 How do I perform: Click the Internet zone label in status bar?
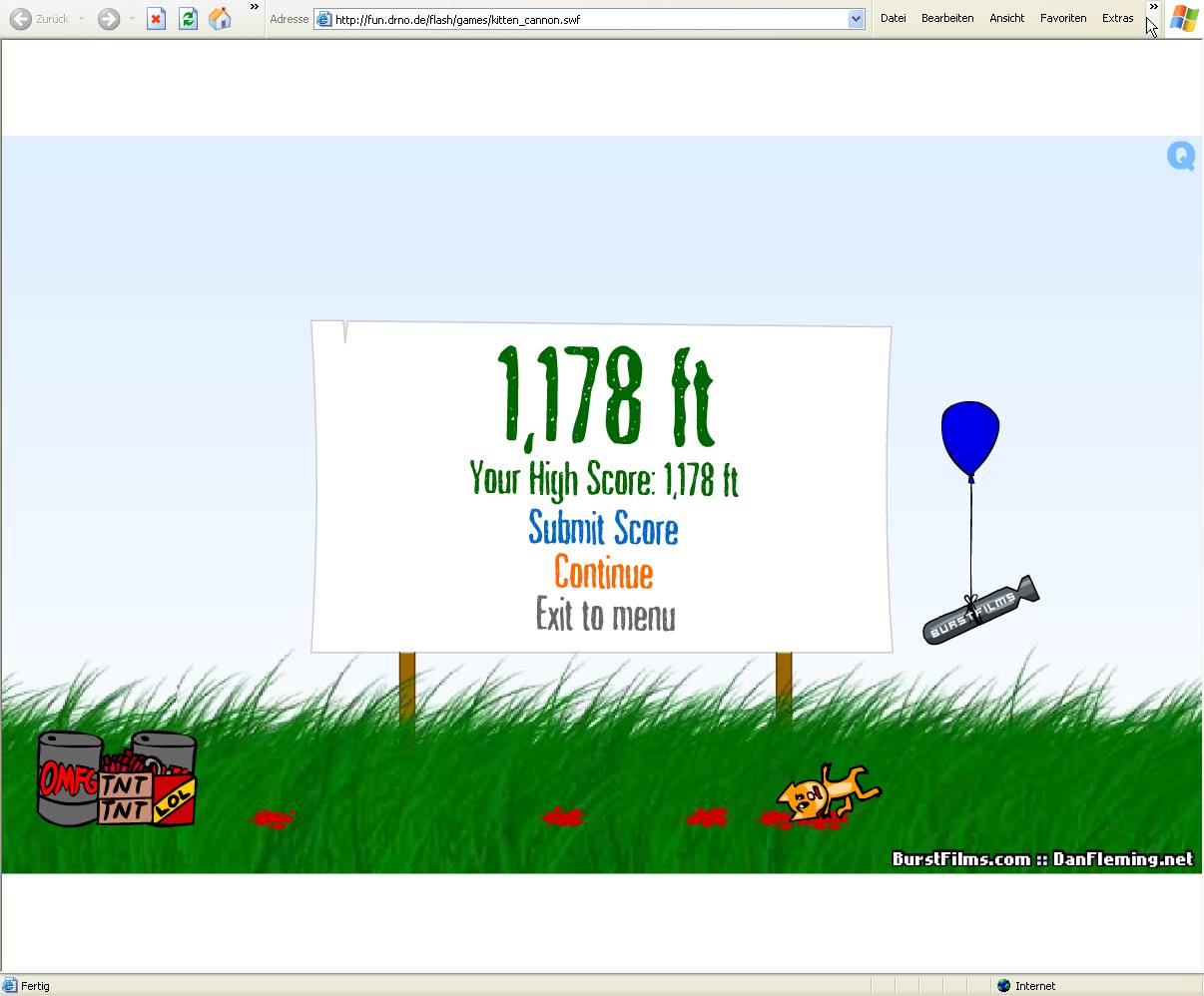point(1035,986)
